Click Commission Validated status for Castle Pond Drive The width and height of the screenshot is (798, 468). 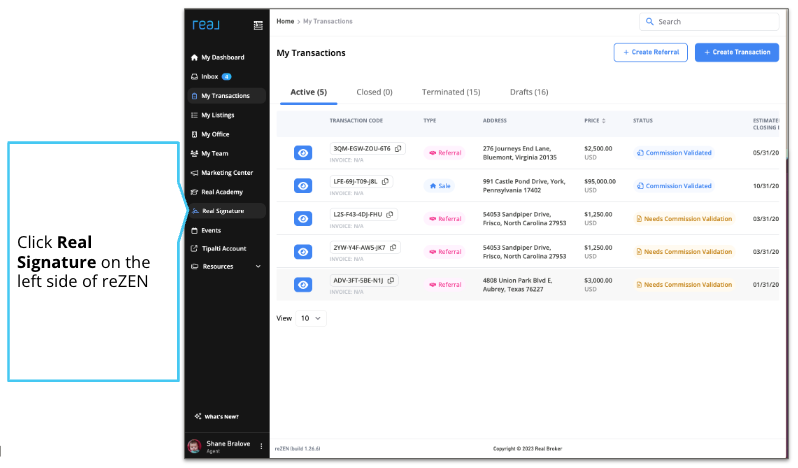(x=674, y=186)
